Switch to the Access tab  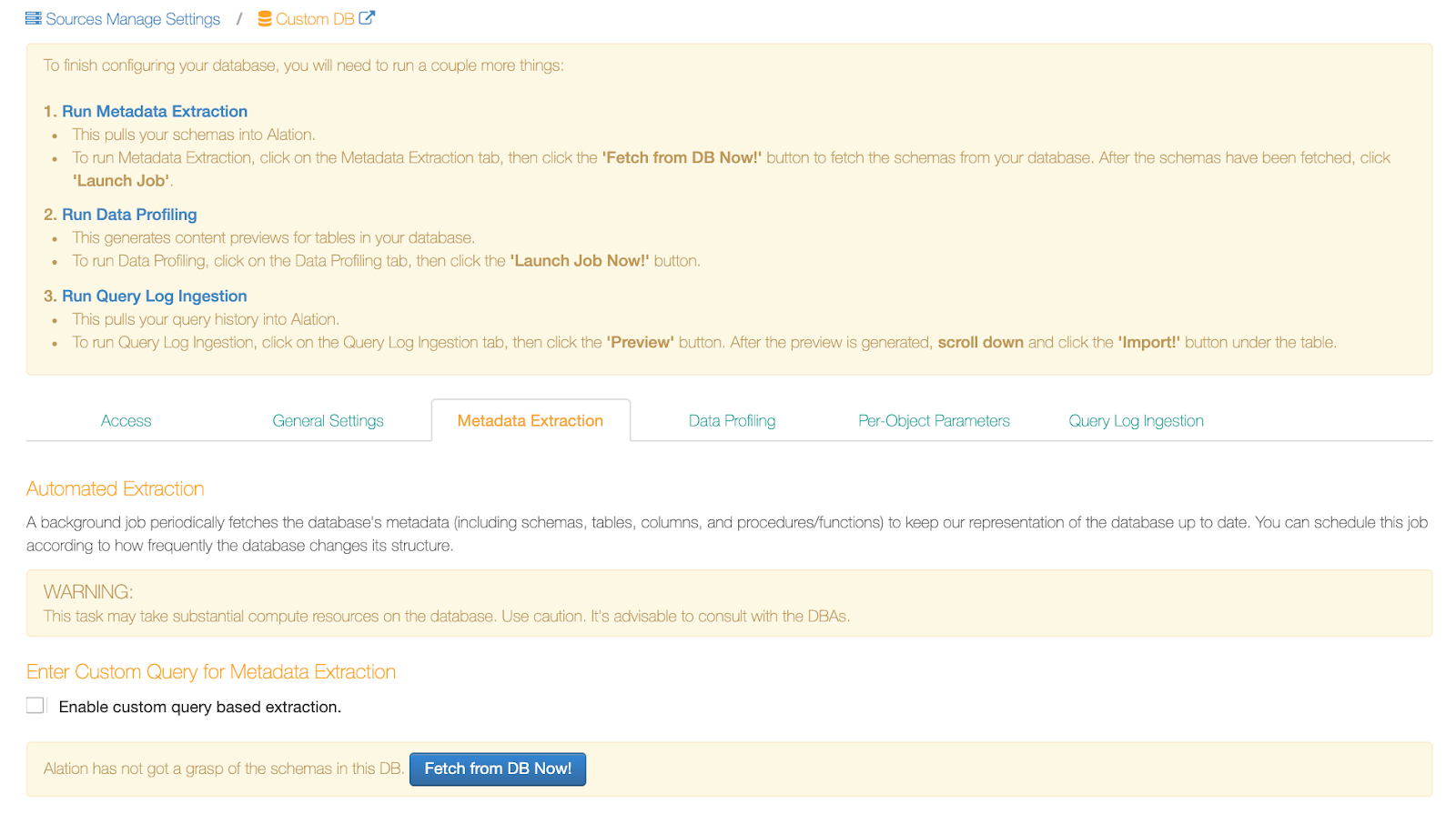pos(126,421)
